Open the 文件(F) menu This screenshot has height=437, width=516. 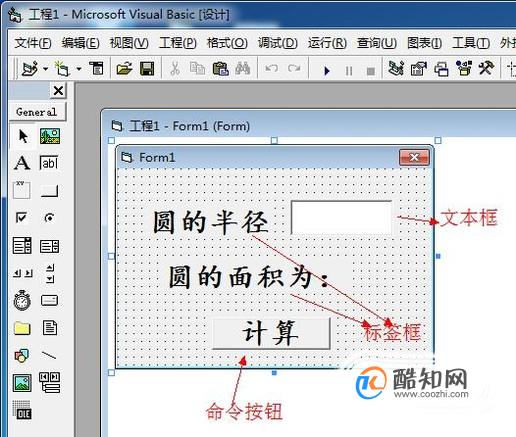33,43
